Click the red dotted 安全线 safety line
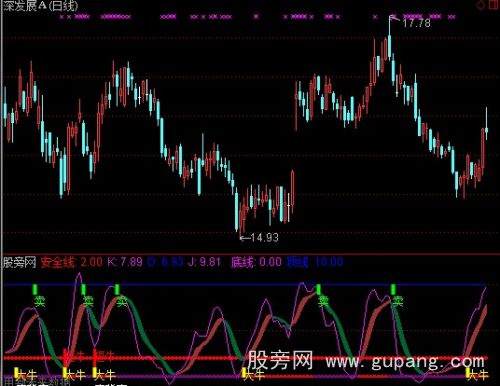Screen dimensions: 500x386 (x=245, y=358)
